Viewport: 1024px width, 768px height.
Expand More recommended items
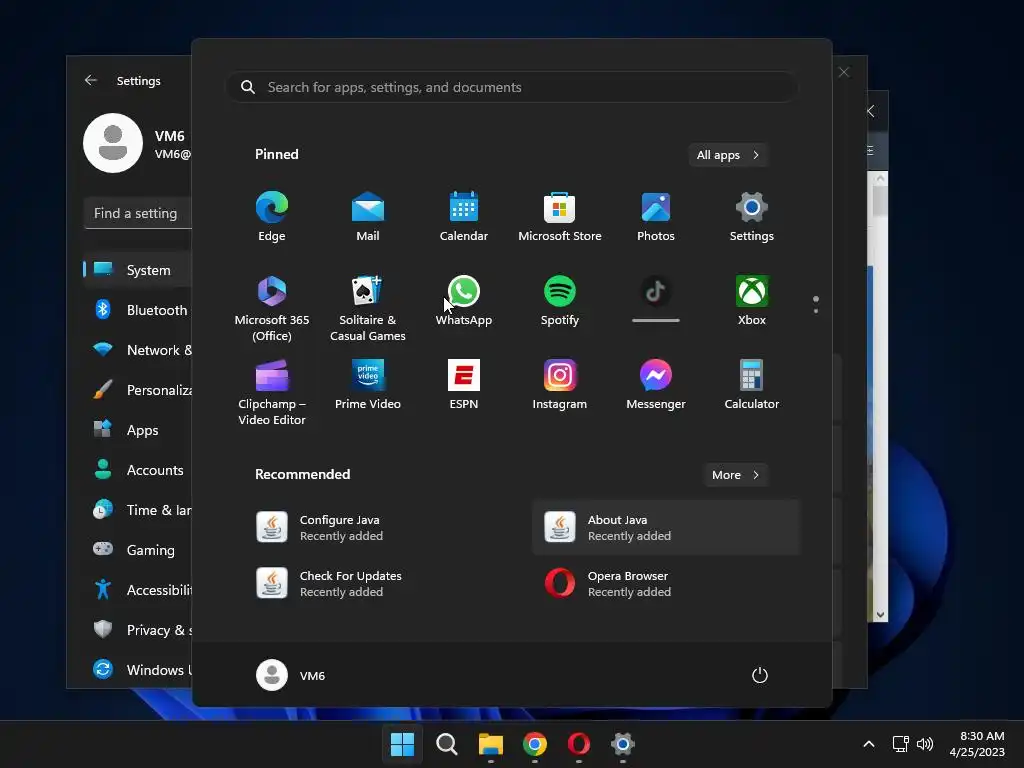pyautogui.click(x=735, y=475)
